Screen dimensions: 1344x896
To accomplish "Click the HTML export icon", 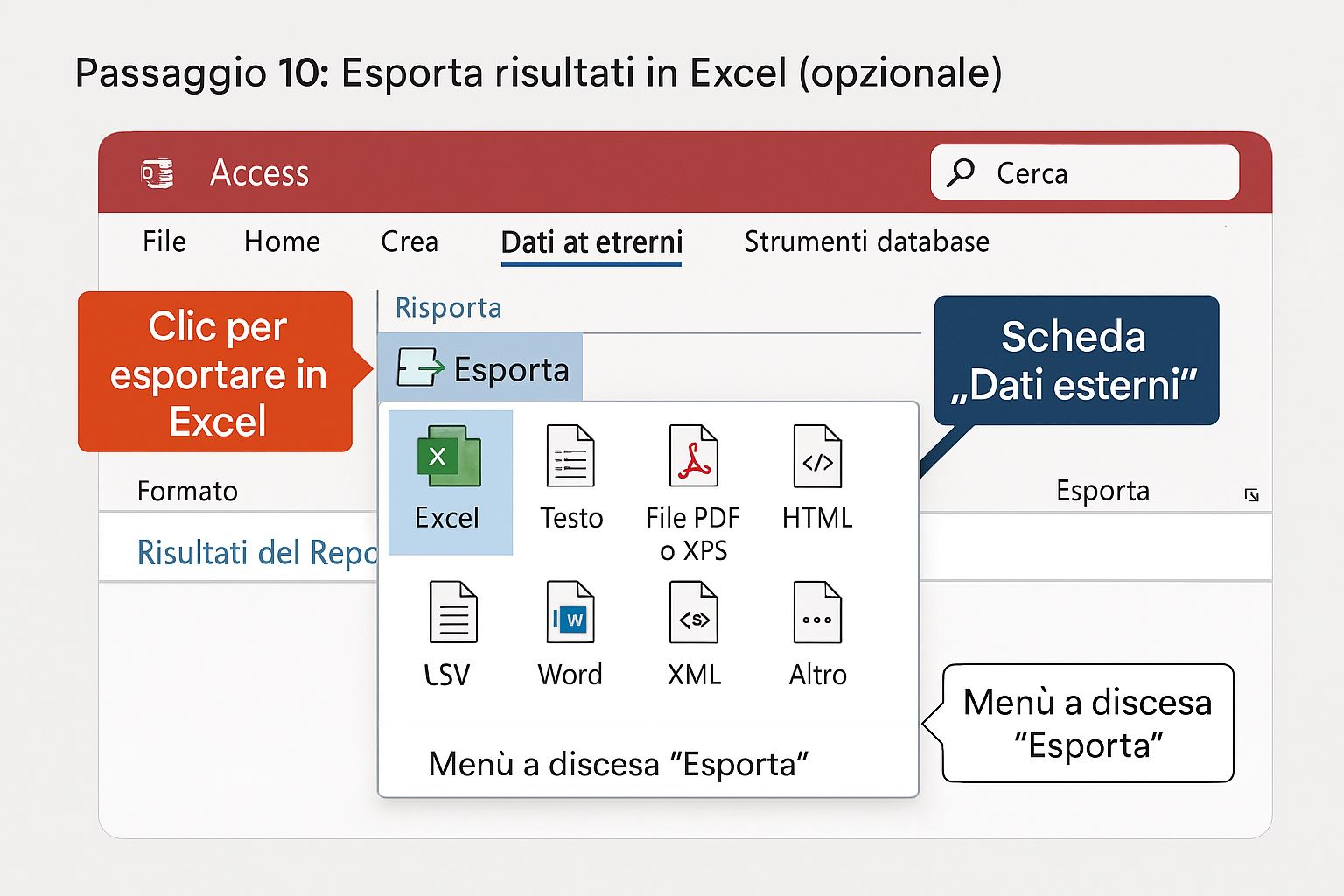I will point(817,457).
